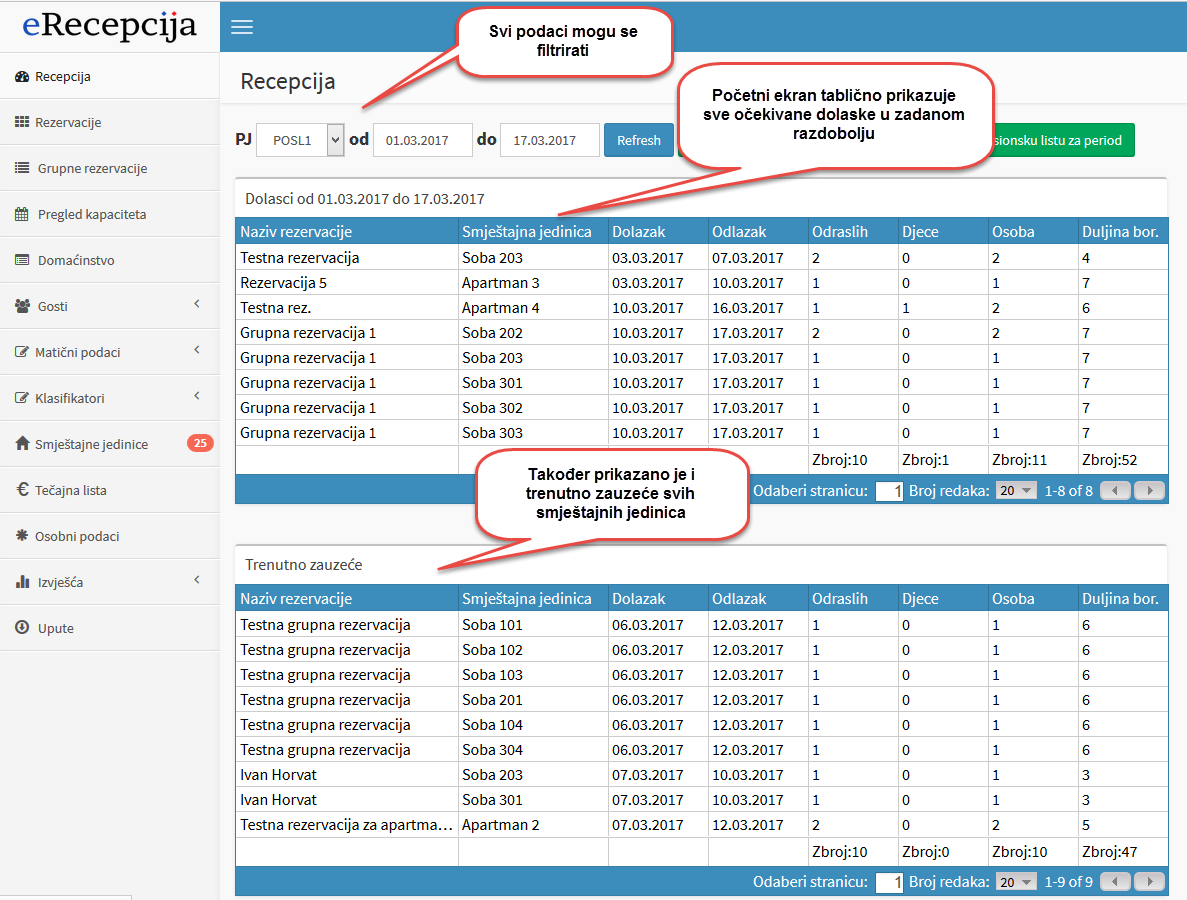The height and width of the screenshot is (900, 1187).
Task: Go to previous page in Trenutno zauzeće table
Action: tap(1114, 882)
